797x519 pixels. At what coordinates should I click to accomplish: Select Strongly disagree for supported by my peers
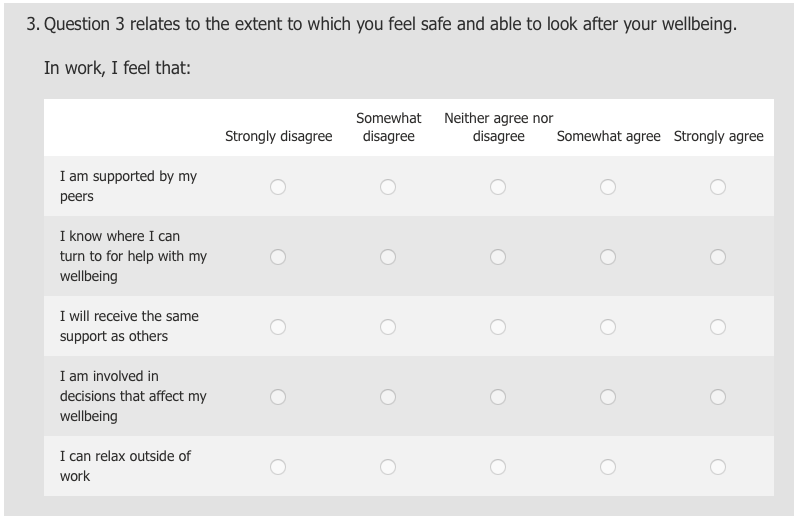pos(278,187)
